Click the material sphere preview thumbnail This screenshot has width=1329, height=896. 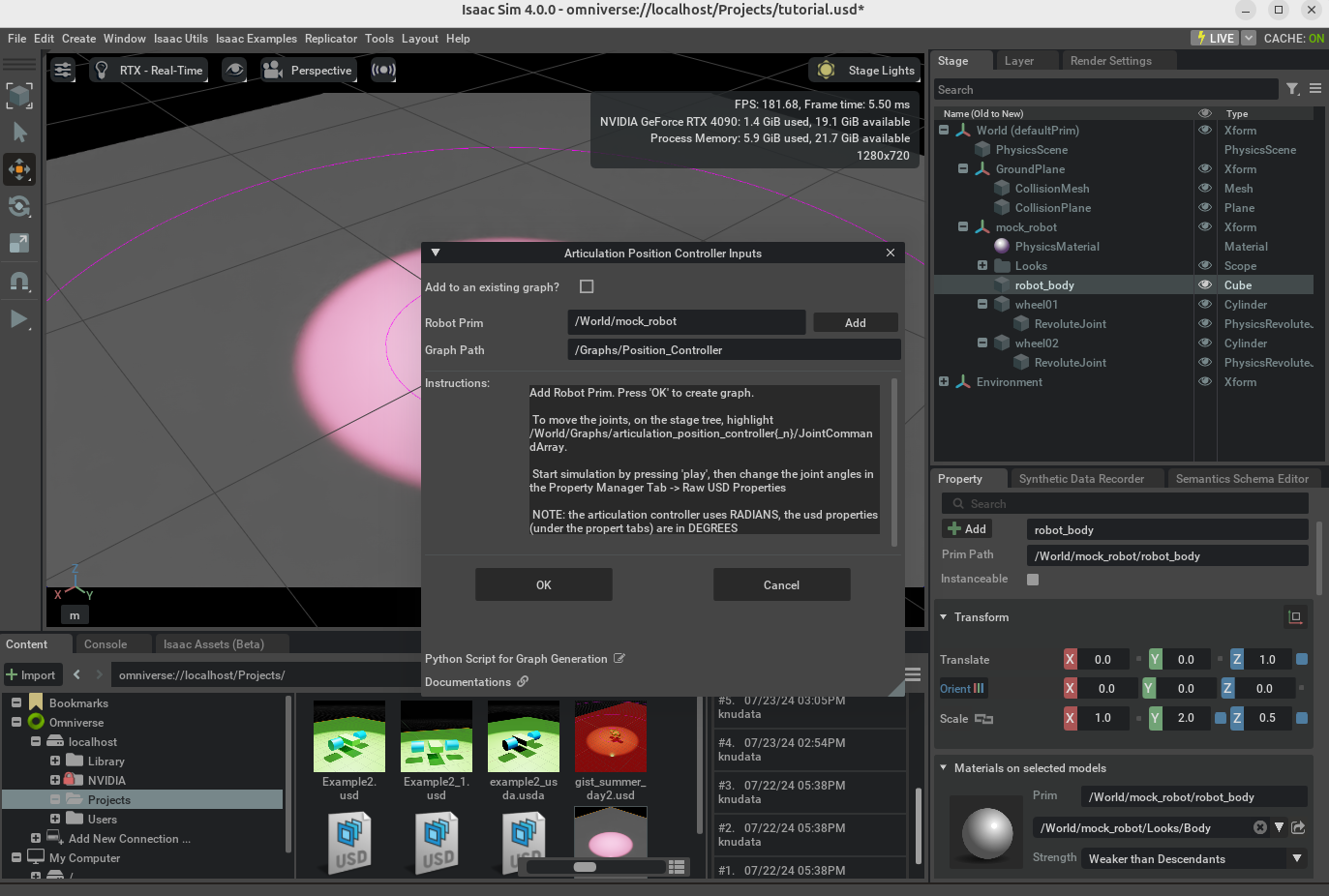click(986, 832)
